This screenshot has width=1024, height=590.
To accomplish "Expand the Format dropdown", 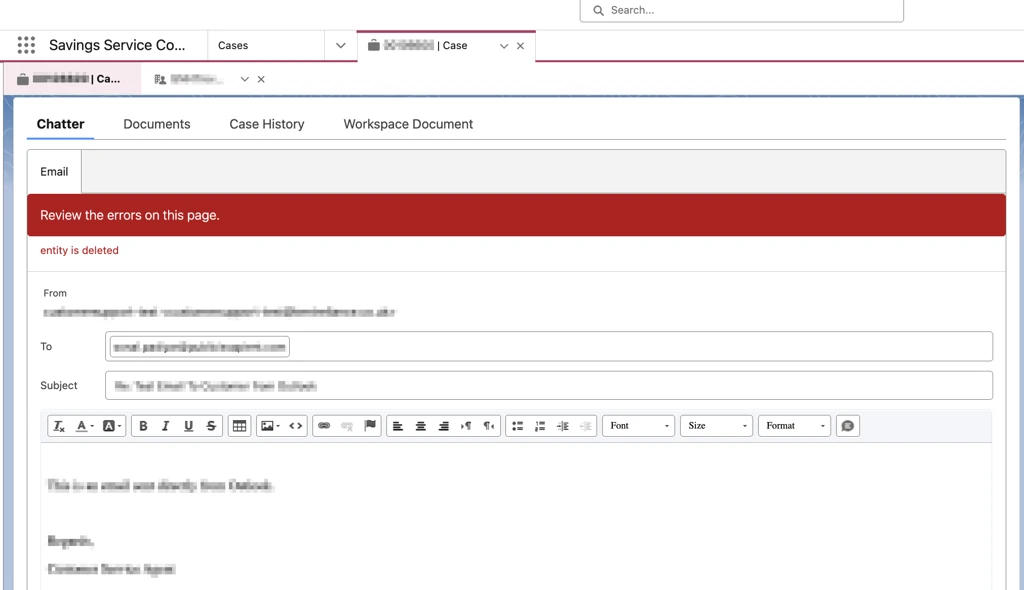I will point(795,426).
